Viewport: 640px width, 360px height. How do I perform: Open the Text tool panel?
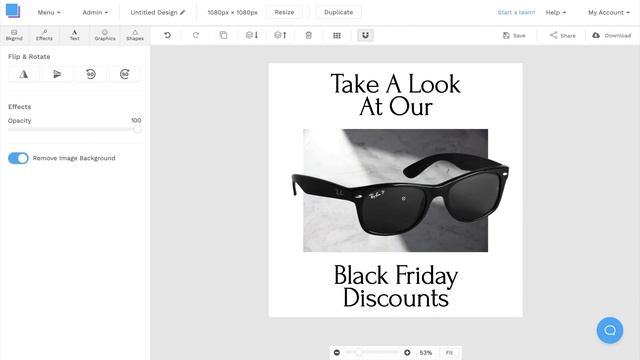(x=74, y=35)
